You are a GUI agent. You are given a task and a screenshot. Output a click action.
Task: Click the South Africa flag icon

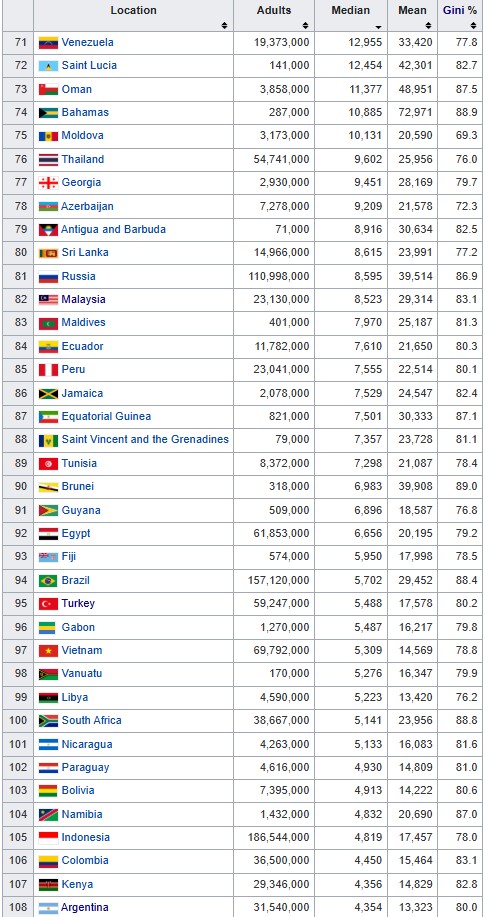click(49, 720)
